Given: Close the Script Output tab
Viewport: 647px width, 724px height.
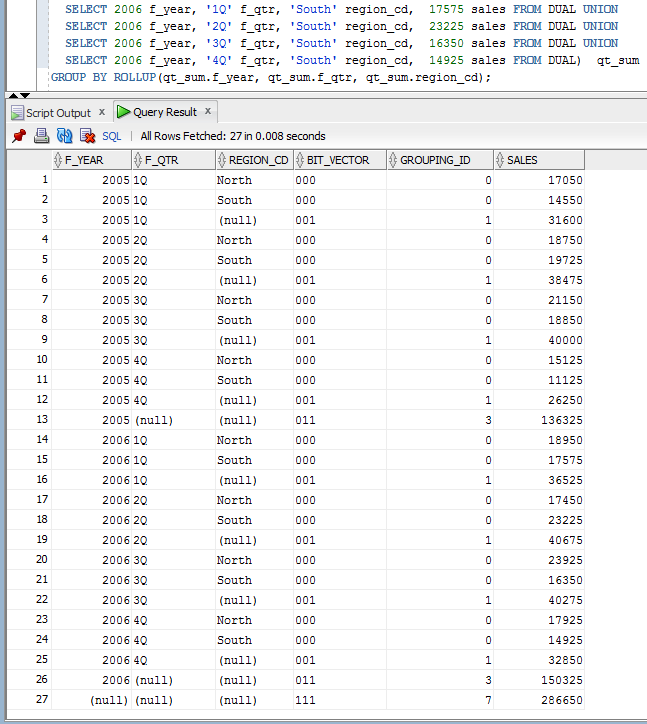Looking at the screenshot, I should coord(102,112).
